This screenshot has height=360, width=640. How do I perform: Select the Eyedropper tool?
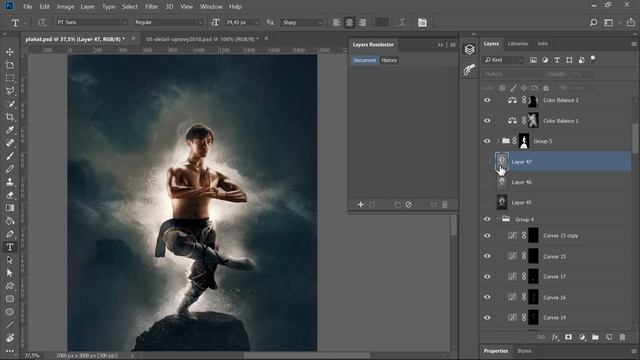10,130
